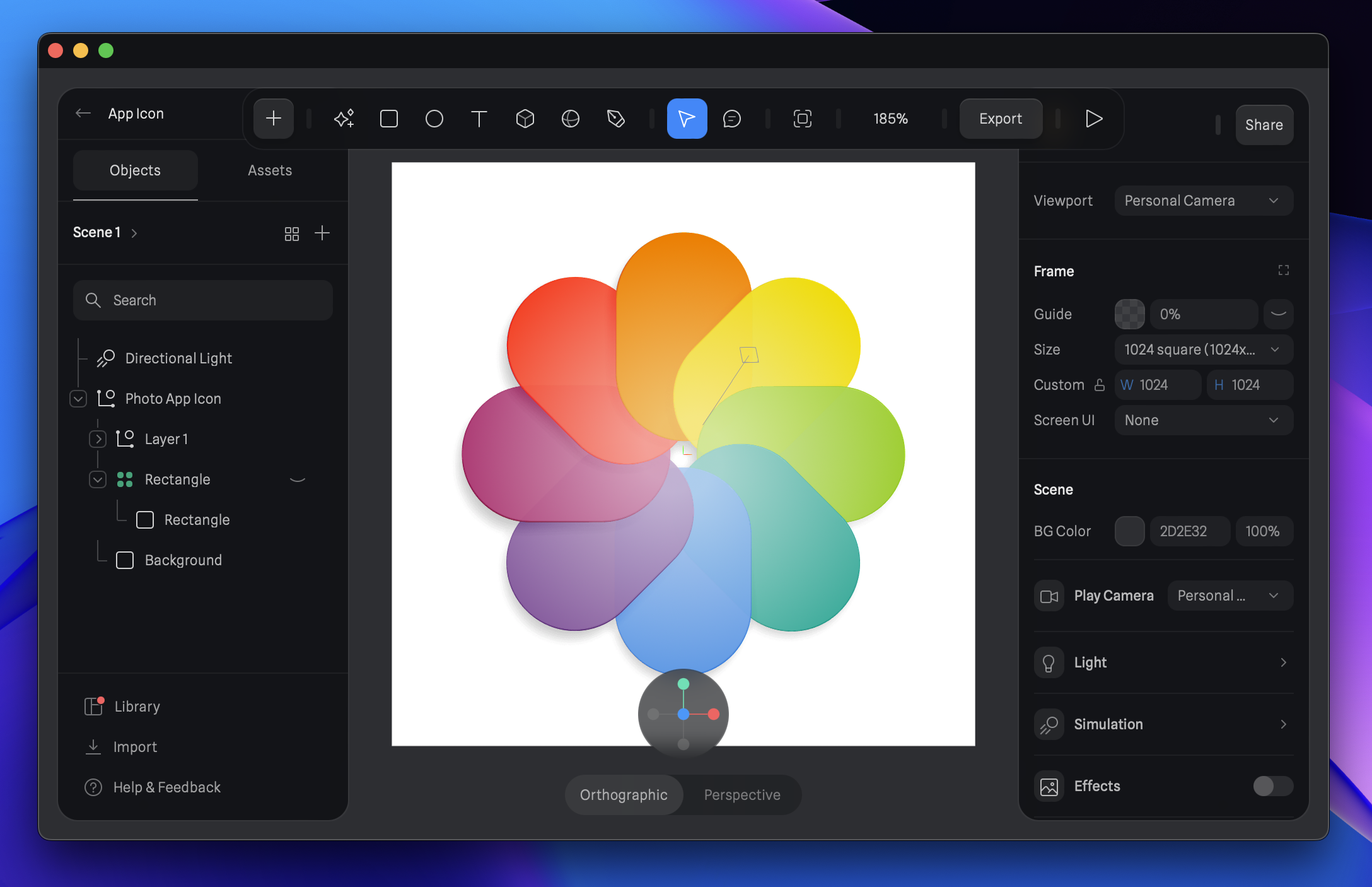Open the Screen UI dropdown
Viewport: 1372px width, 887px height.
[1203, 420]
